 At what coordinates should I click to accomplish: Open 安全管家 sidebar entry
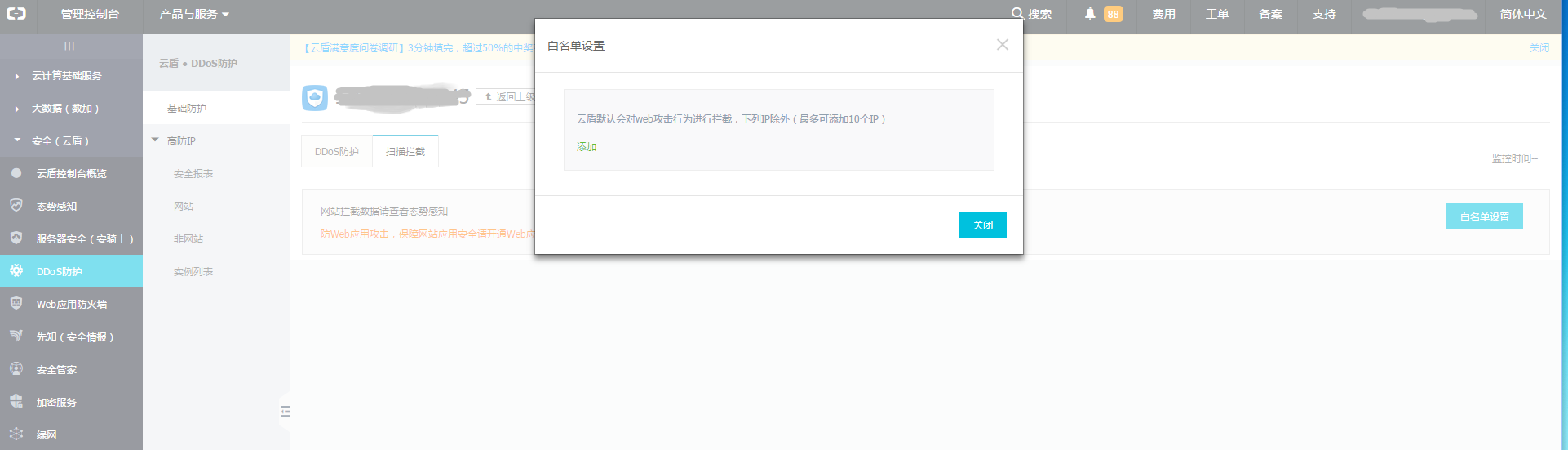click(x=56, y=370)
